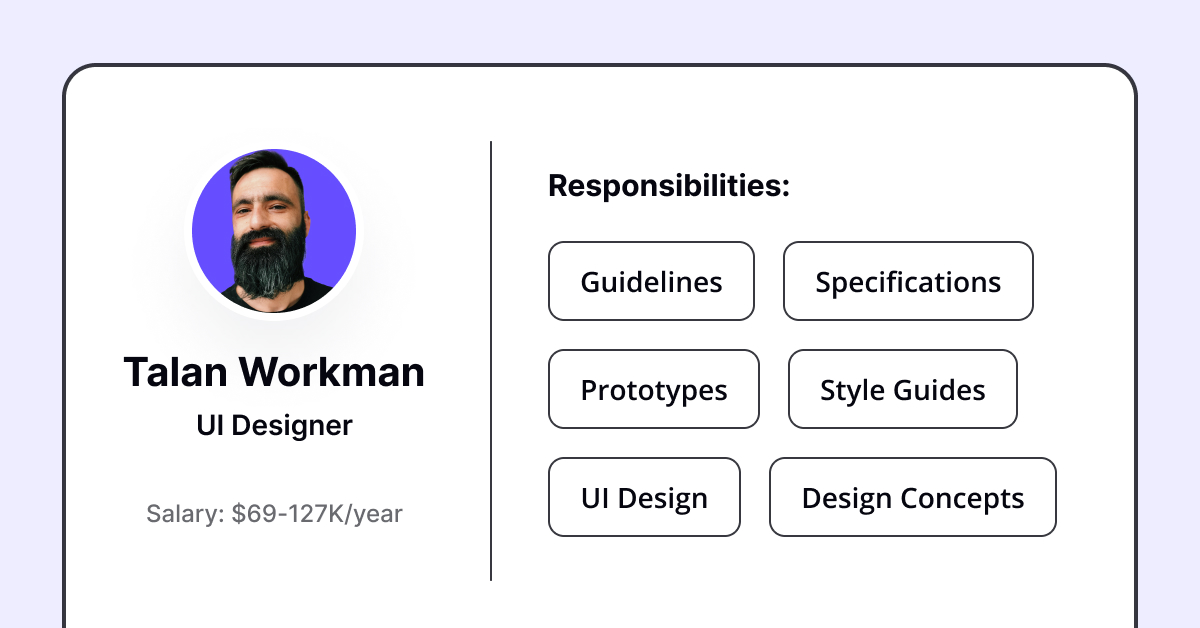Select the Guidelines responsibility tag
The width and height of the screenshot is (1200, 628).
click(651, 281)
